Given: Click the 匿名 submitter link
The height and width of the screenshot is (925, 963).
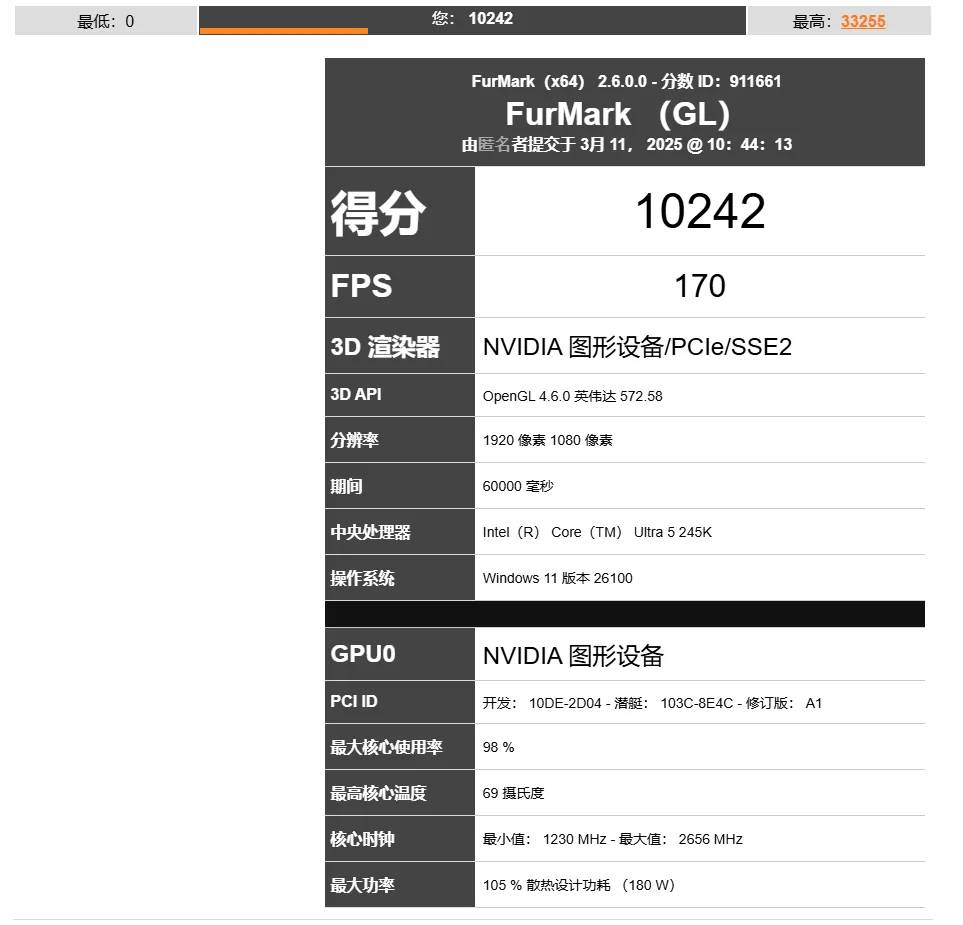Looking at the screenshot, I should [494, 144].
